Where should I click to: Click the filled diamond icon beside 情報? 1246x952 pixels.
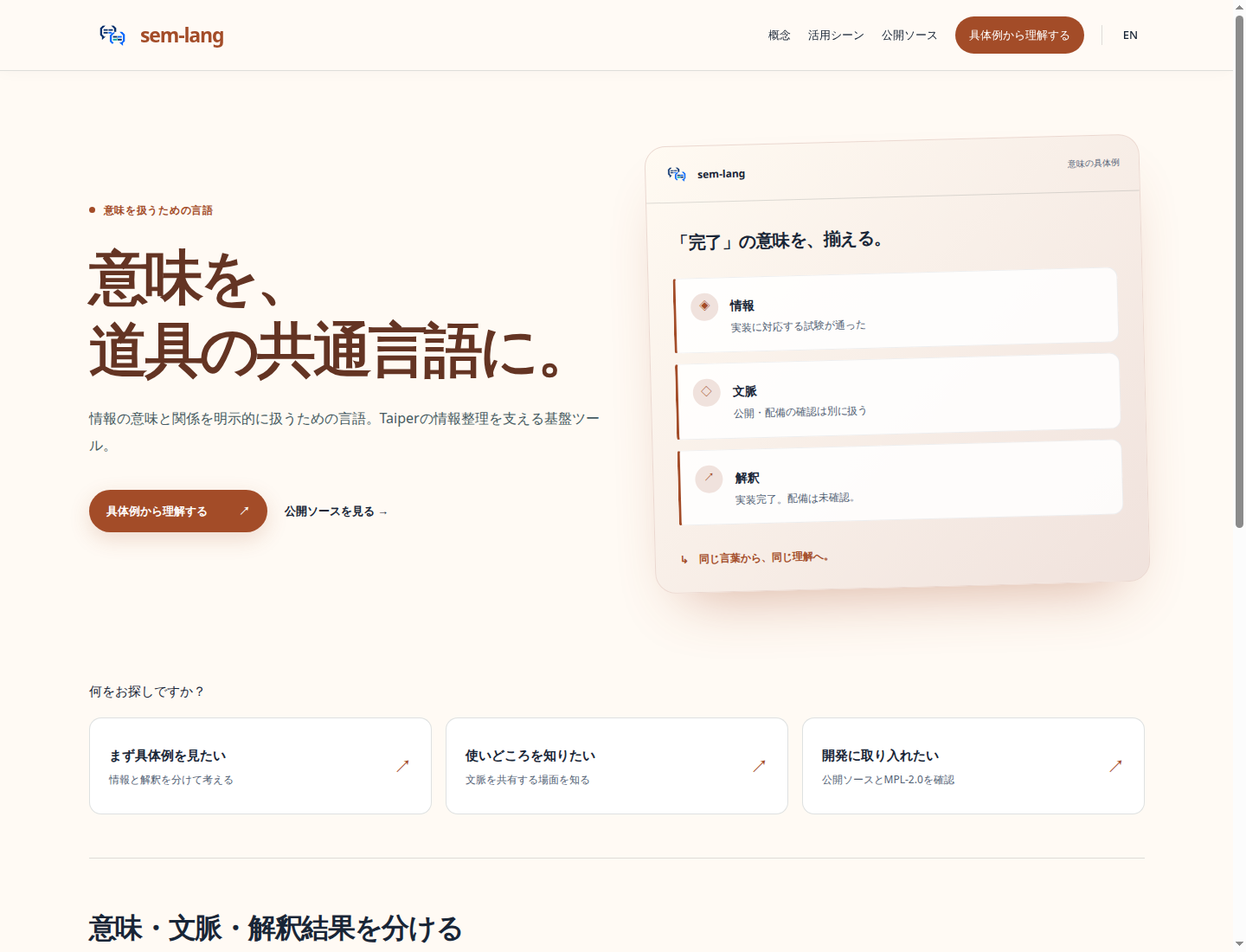click(x=704, y=306)
